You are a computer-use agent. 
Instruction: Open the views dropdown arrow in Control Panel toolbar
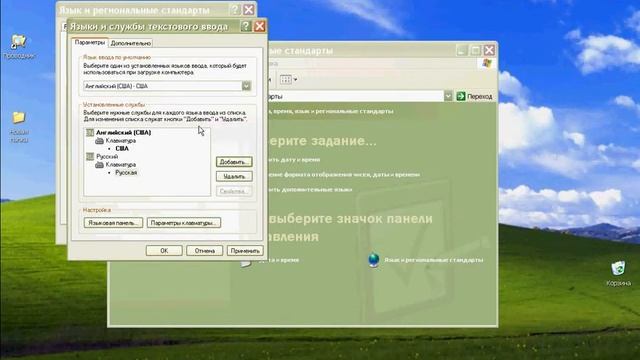(295, 80)
